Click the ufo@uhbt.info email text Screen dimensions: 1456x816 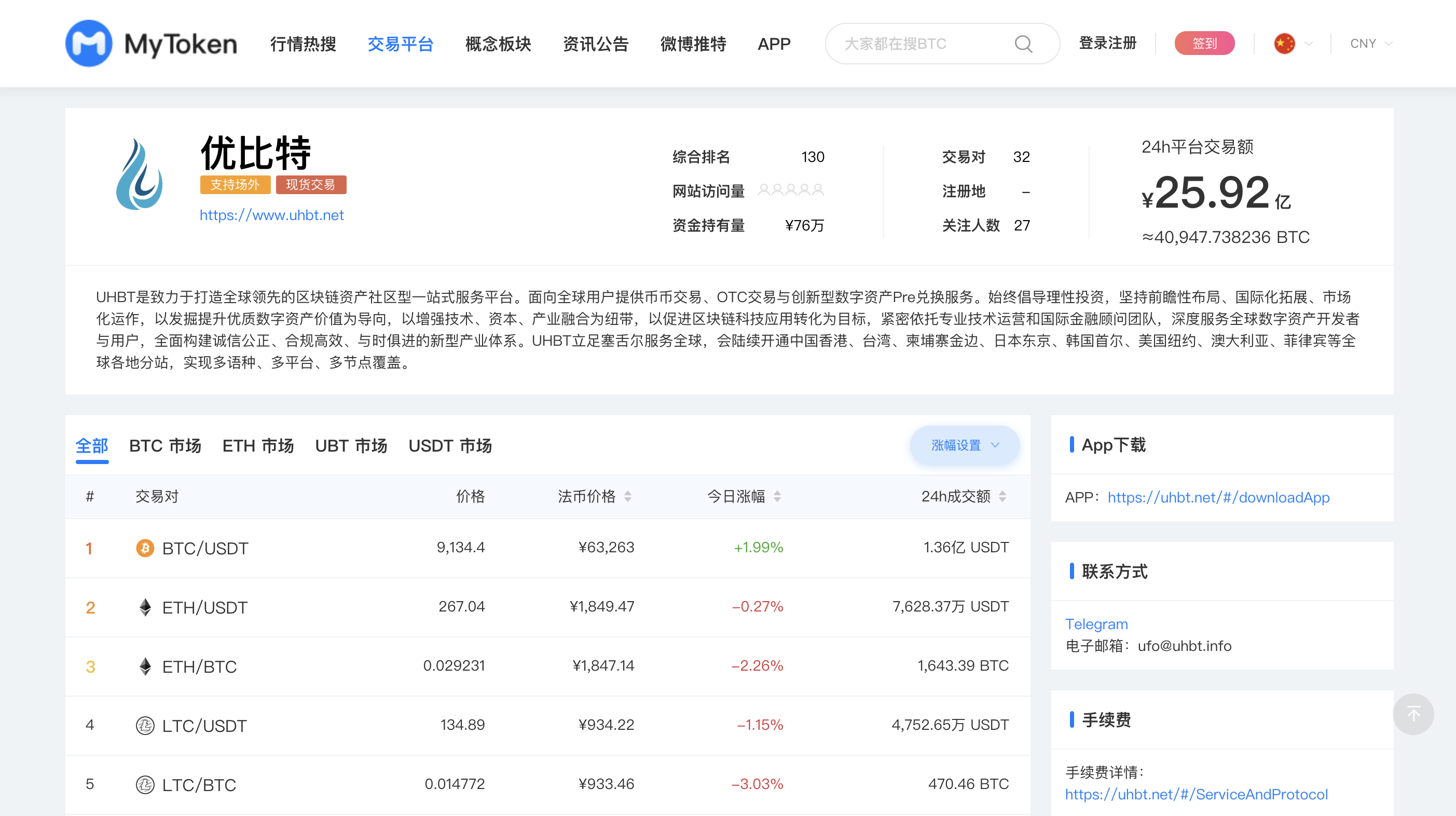(1184, 646)
